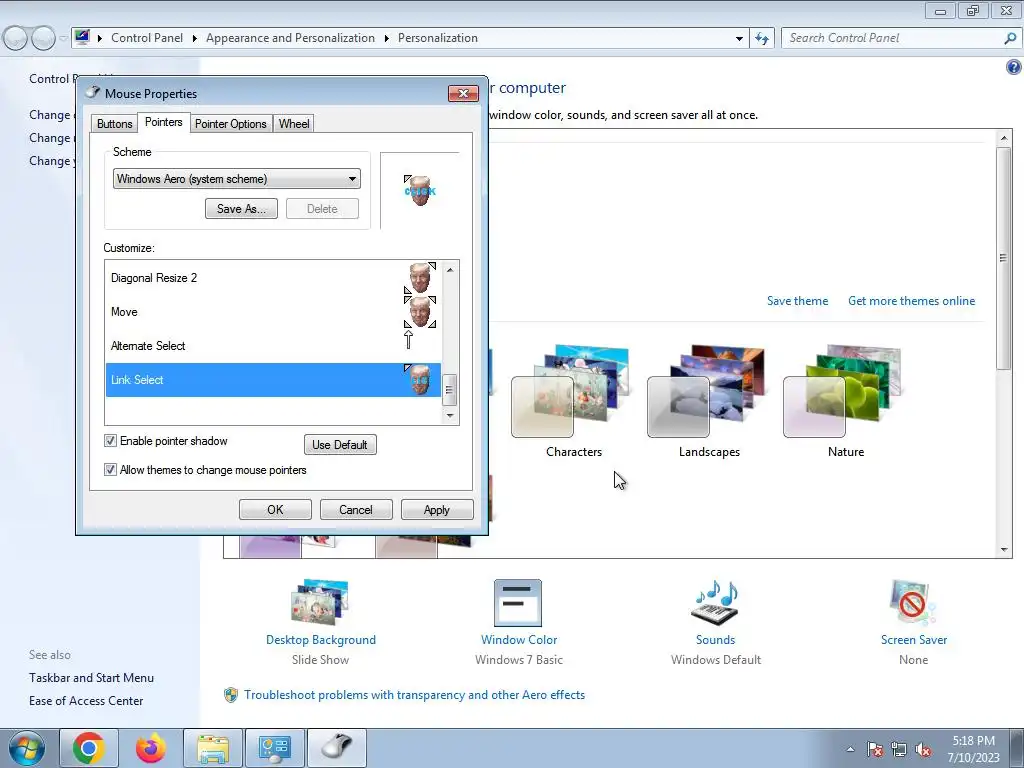This screenshot has width=1024, height=768.
Task: Click the Customize list scroll-down arrow
Action: point(450,415)
